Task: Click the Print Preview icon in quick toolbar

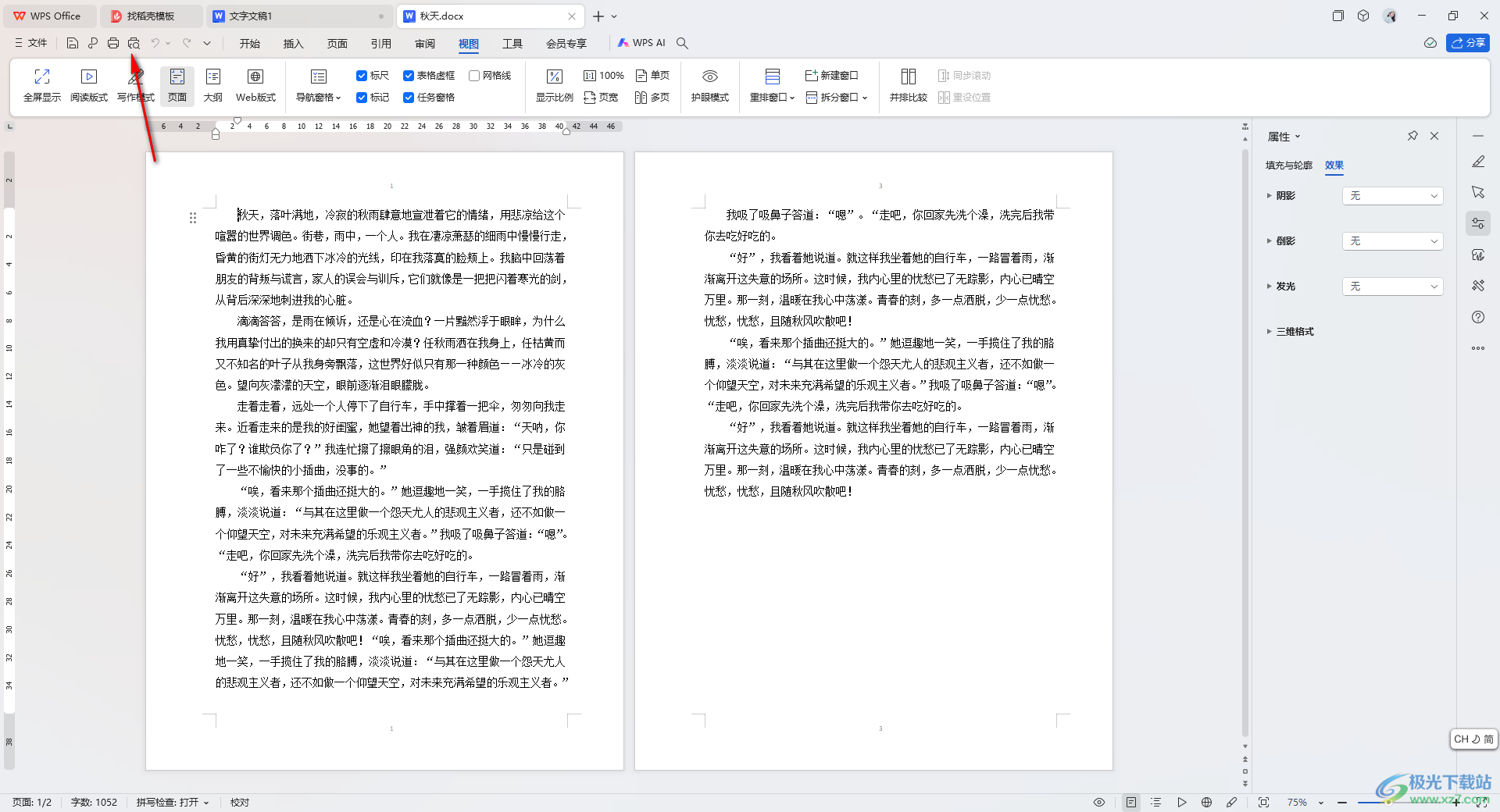Action: tap(134, 43)
